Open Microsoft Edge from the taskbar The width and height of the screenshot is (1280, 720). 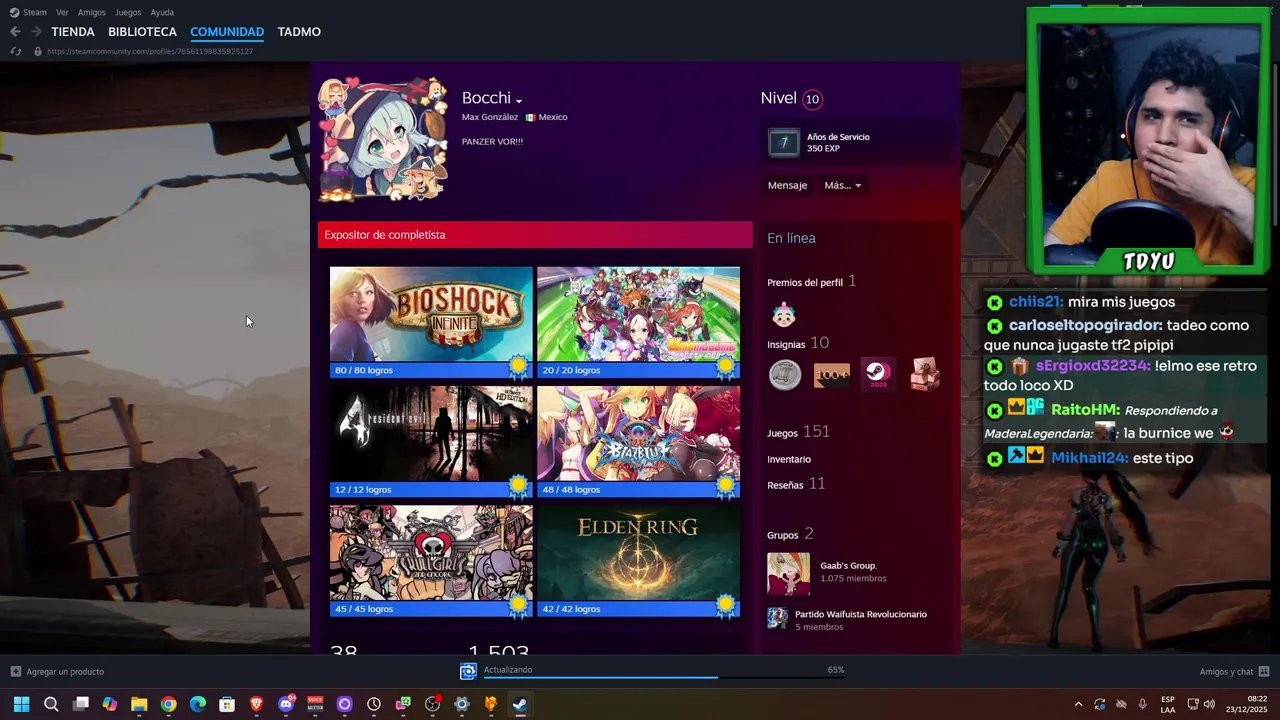(198, 704)
